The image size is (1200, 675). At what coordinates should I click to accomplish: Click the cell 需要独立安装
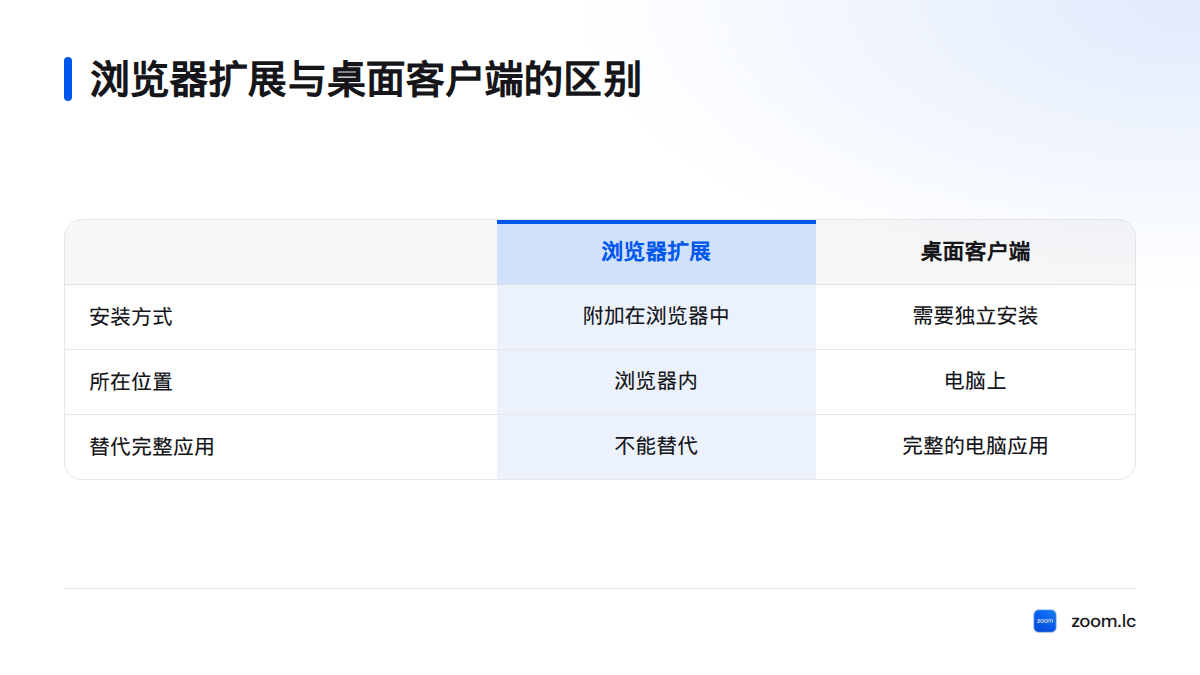(x=975, y=317)
